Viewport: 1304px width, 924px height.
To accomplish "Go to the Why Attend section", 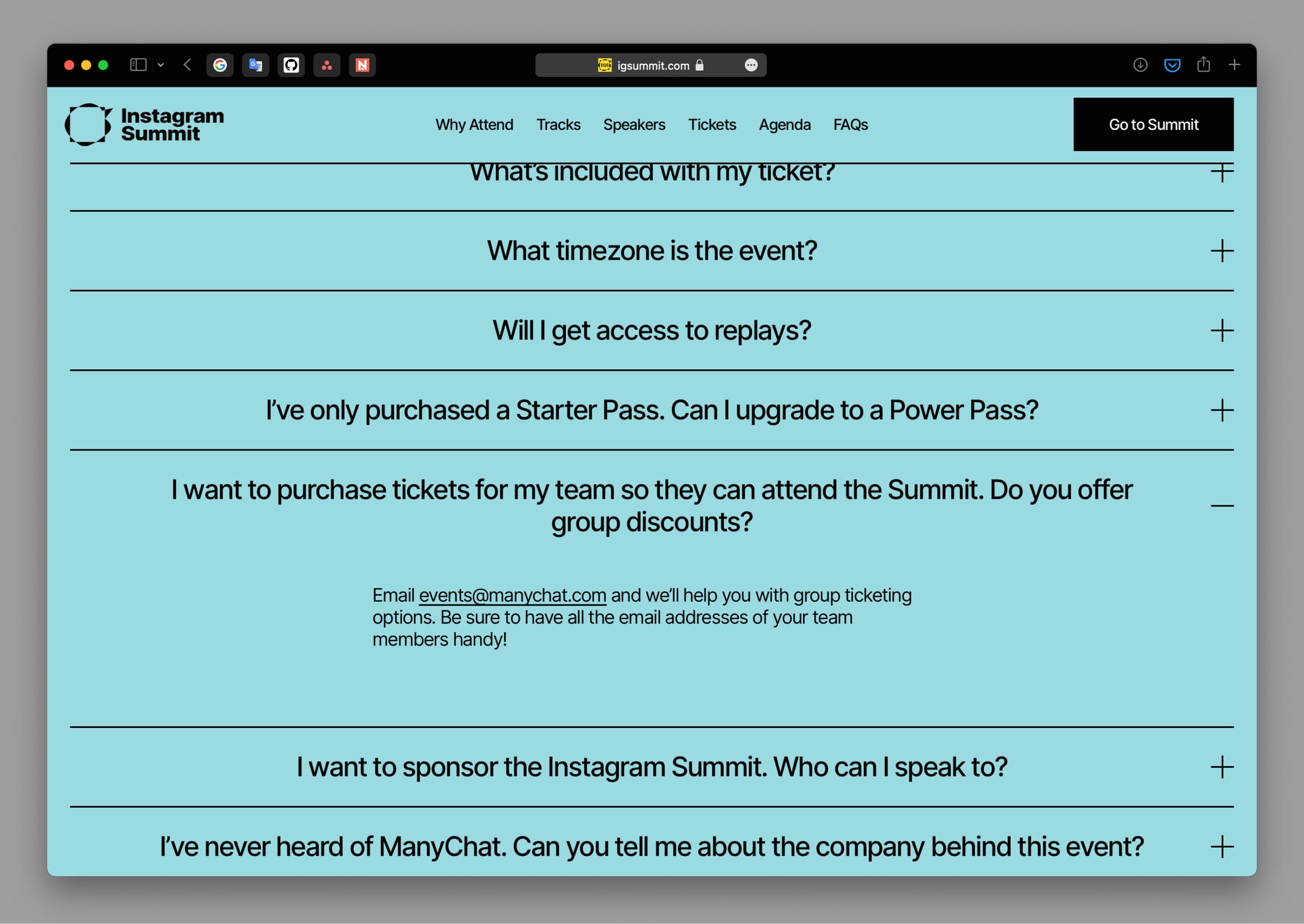I will [x=475, y=125].
